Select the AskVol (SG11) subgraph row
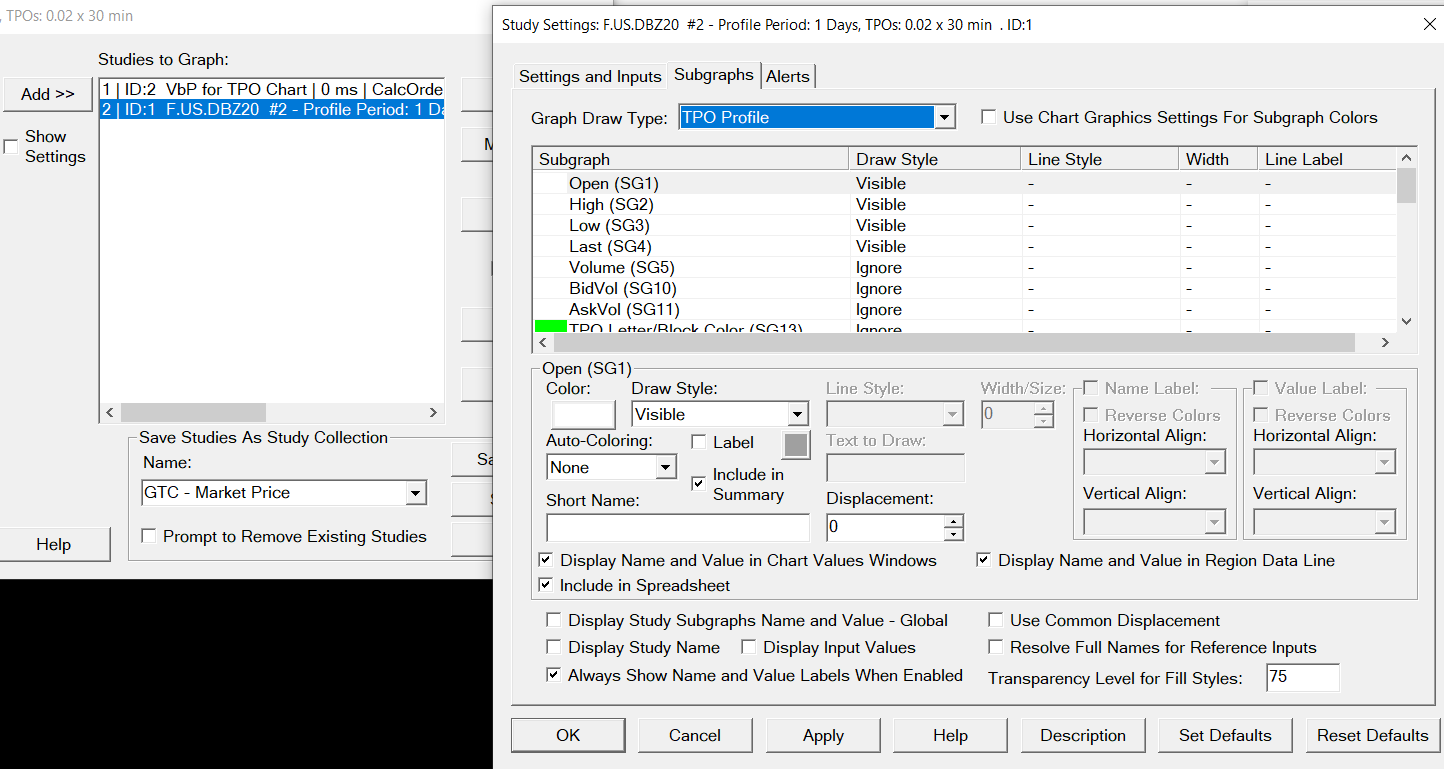Screen dimensions: 1444x769 coord(964,309)
